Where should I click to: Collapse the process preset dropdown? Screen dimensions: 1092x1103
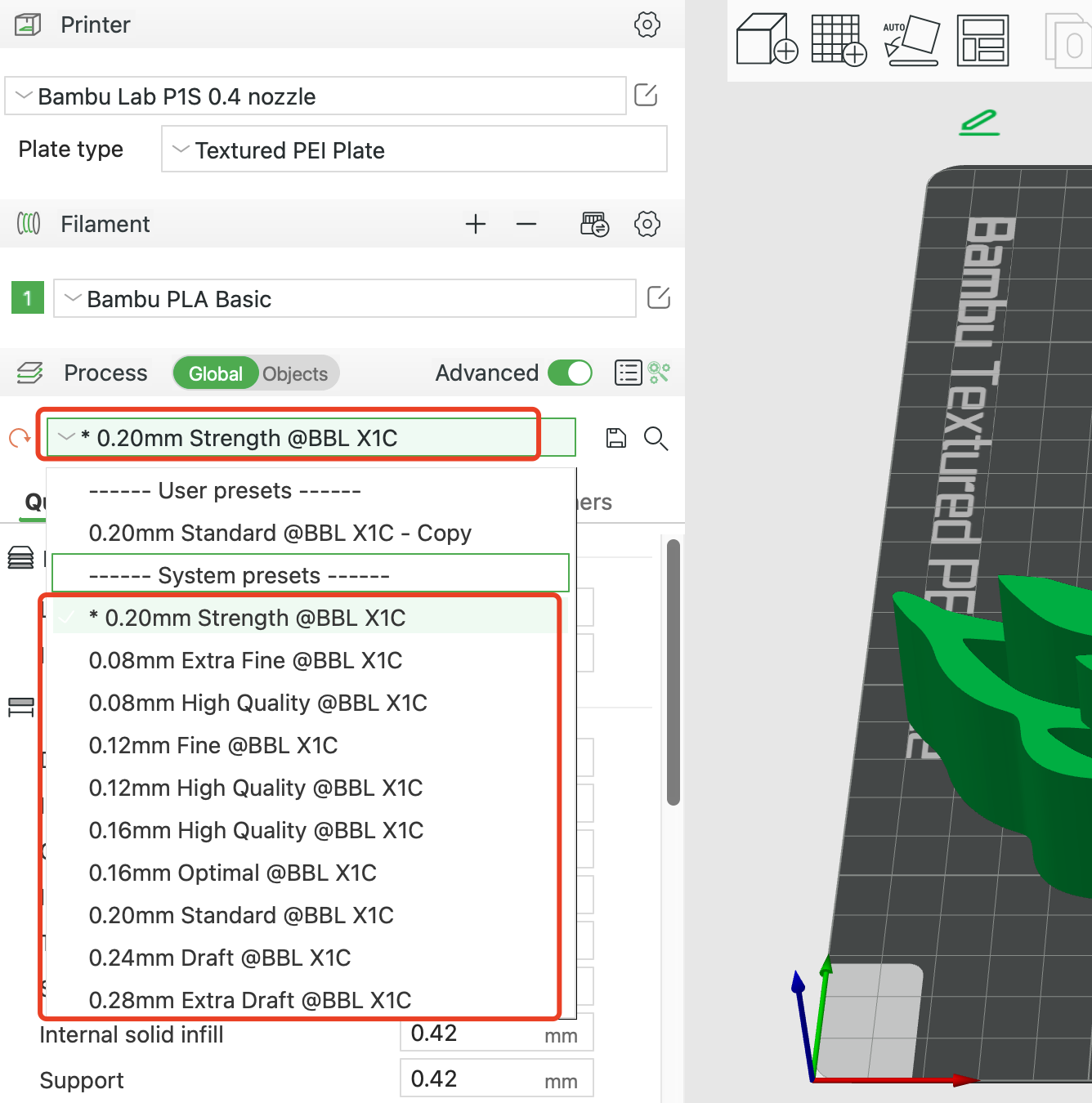click(311, 438)
